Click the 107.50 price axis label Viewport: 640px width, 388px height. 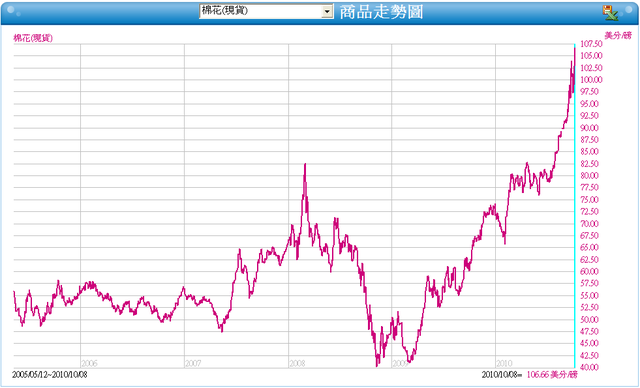click(x=591, y=44)
